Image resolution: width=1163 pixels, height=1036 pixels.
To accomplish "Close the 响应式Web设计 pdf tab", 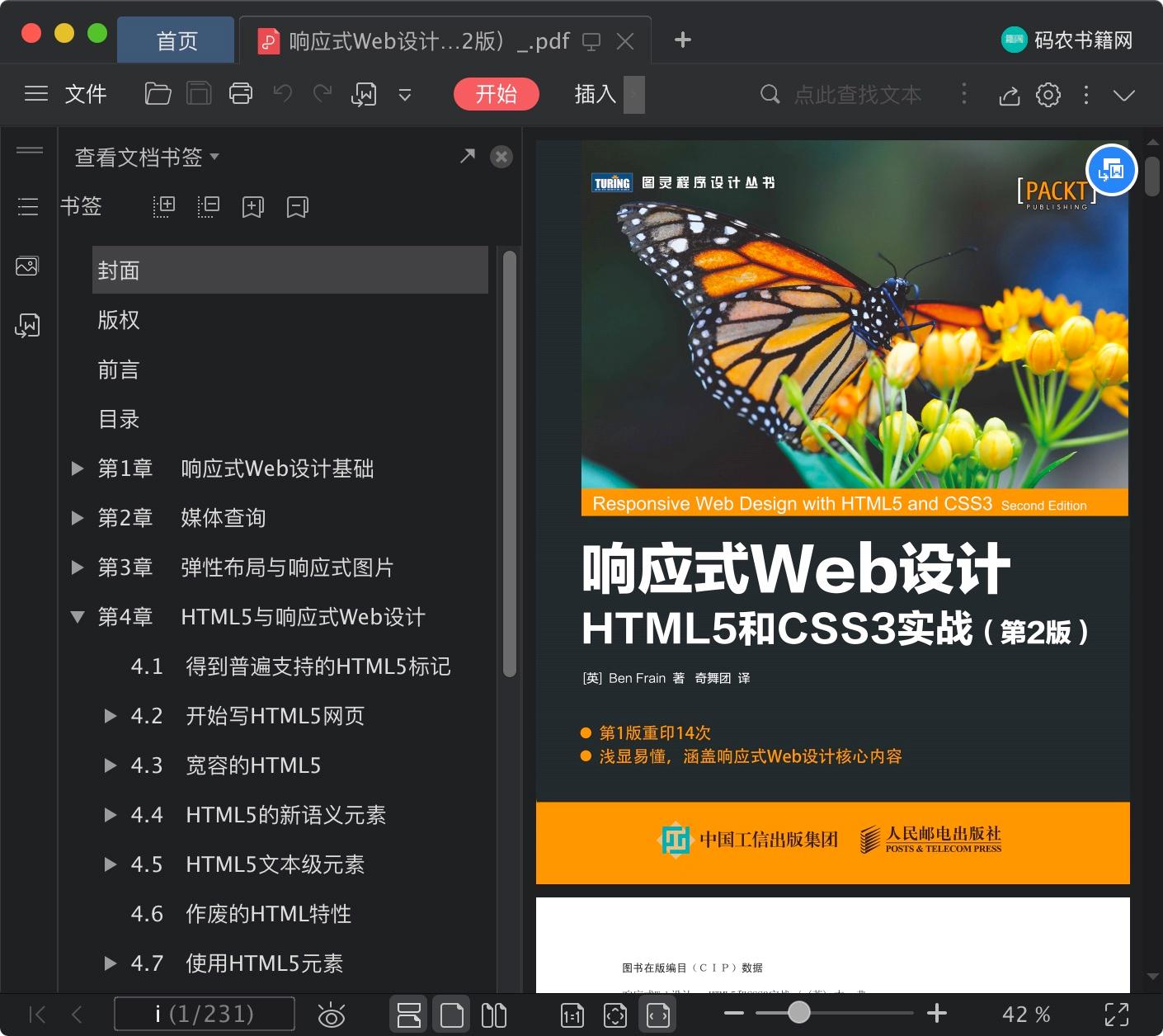I will (x=625, y=41).
